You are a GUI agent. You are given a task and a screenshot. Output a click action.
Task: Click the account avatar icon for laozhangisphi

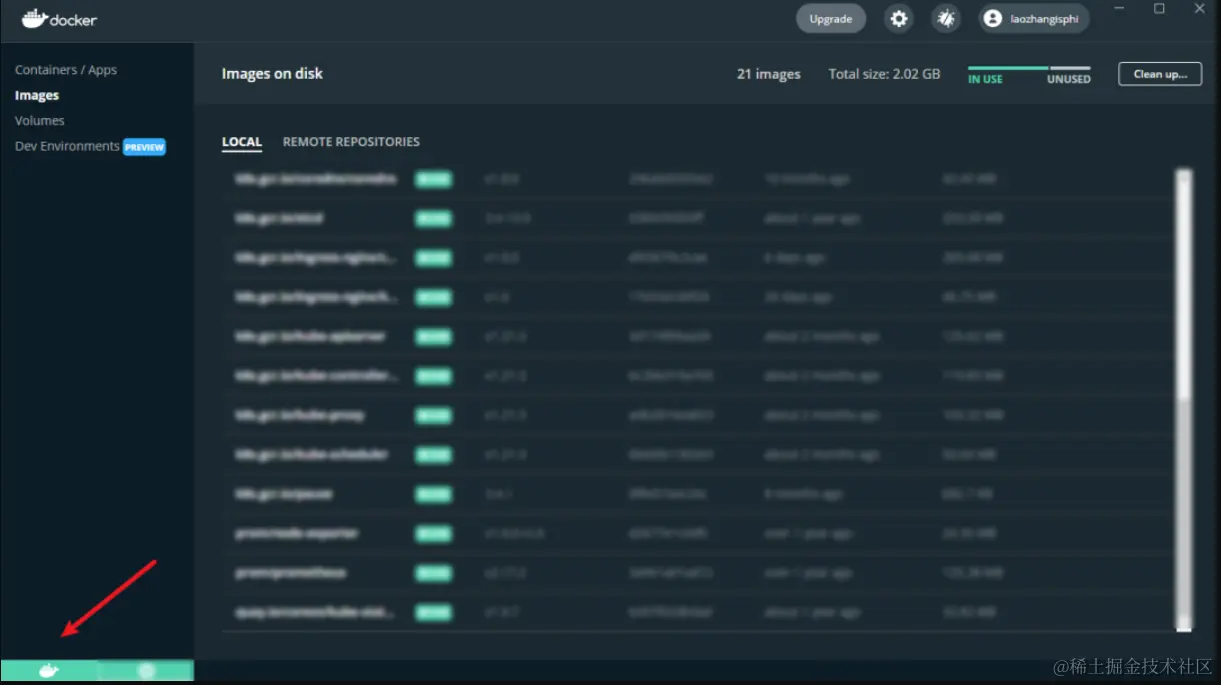992,18
